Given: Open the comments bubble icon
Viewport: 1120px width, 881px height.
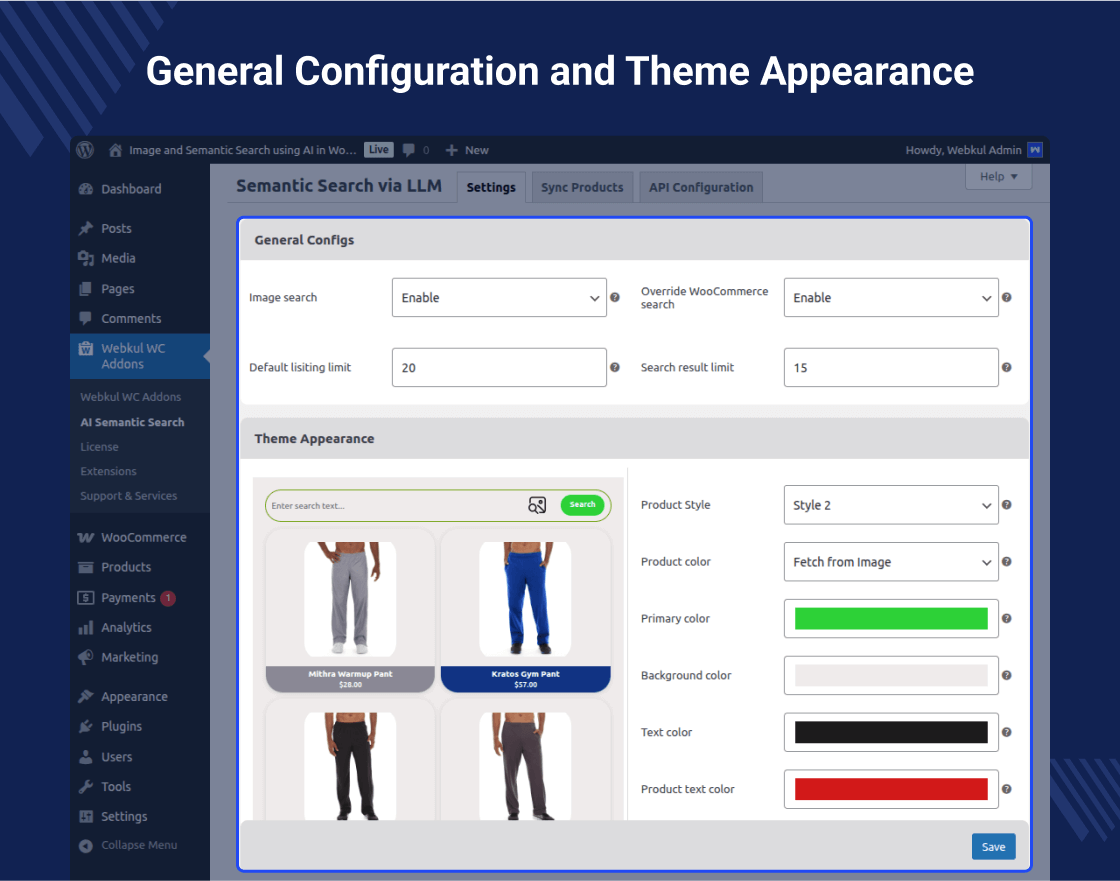Looking at the screenshot, I should 409,150.
